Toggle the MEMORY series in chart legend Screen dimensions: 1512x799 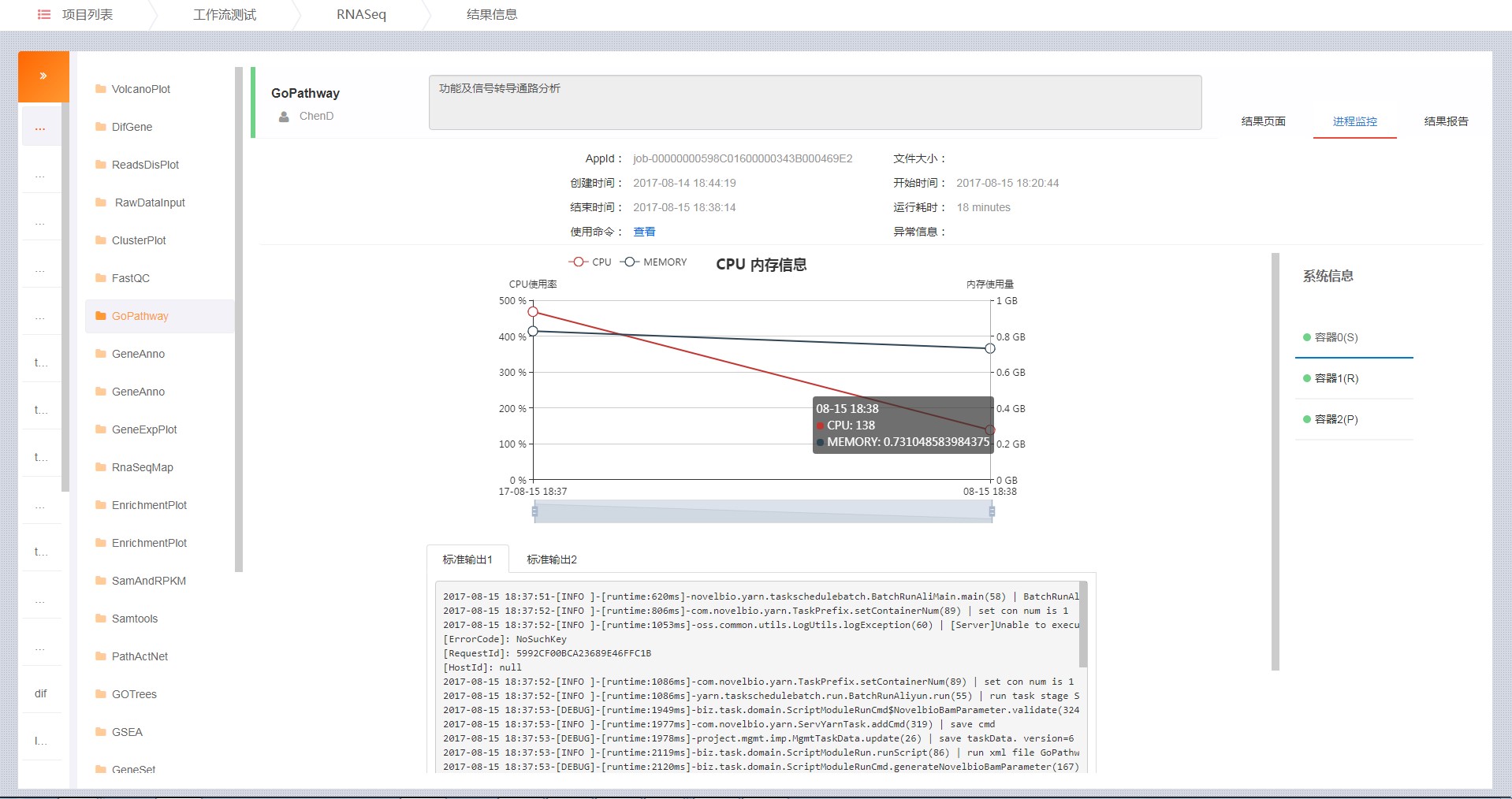click(x=654, y=262)
